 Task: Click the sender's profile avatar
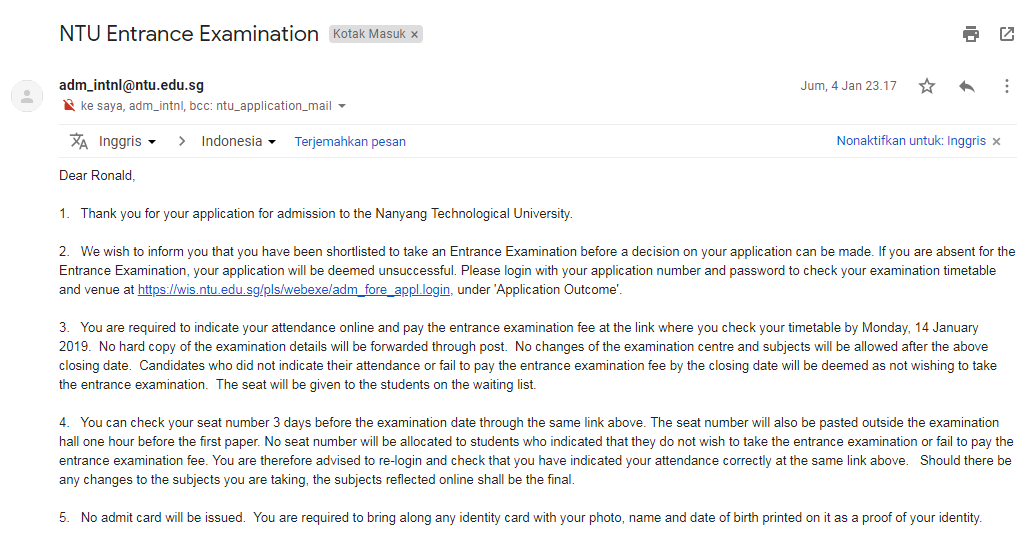(27, 96)
